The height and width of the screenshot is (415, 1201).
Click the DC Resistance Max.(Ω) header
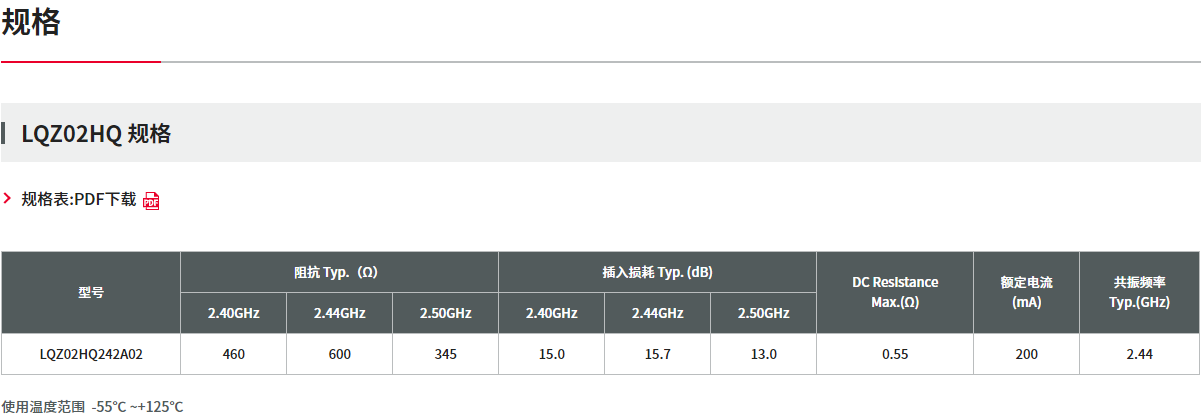(895, 293)
